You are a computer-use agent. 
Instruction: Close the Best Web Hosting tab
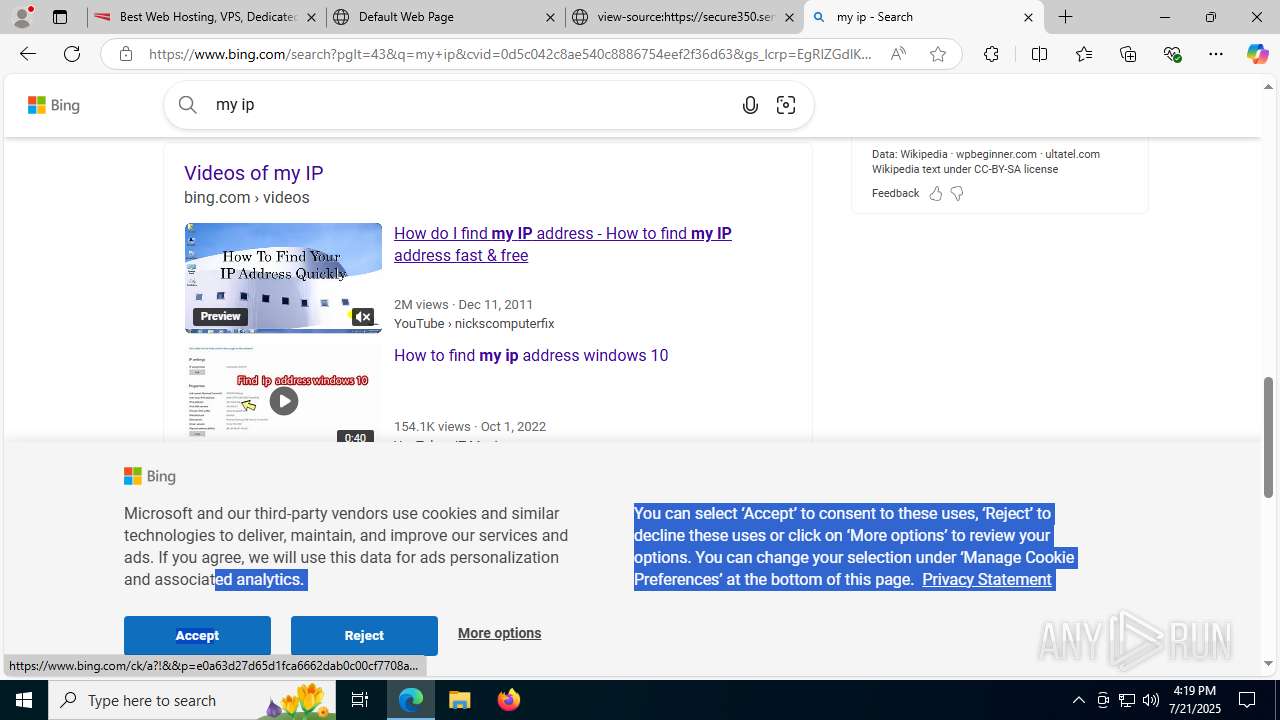(311, 17)
